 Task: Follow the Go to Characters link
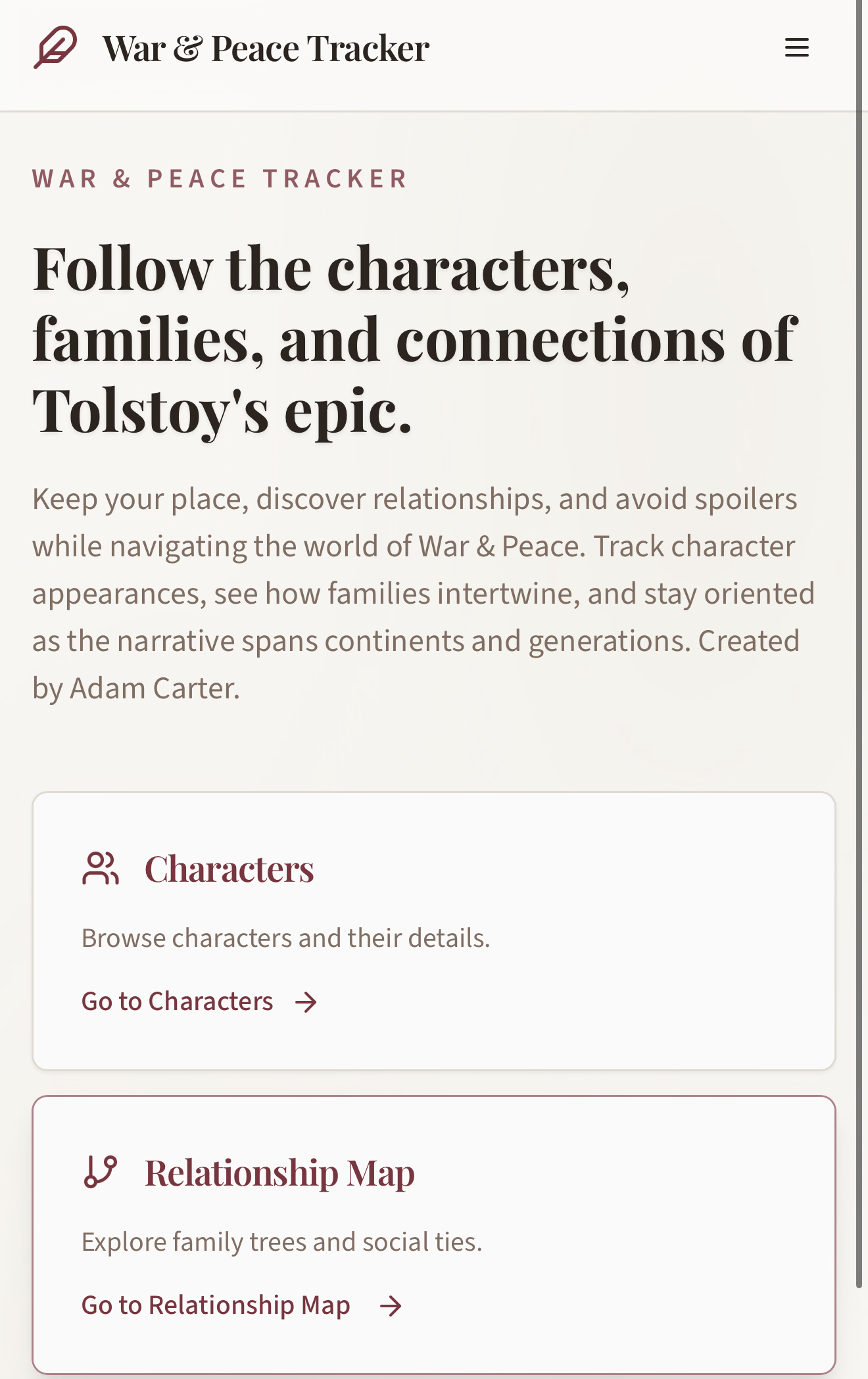coord(176,1001)
